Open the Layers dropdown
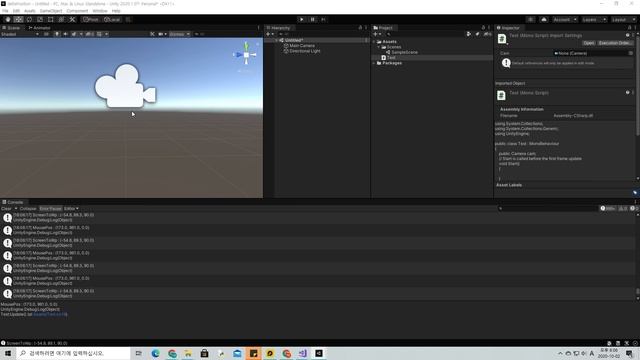The image size is (640, 360). coord(594,19)
